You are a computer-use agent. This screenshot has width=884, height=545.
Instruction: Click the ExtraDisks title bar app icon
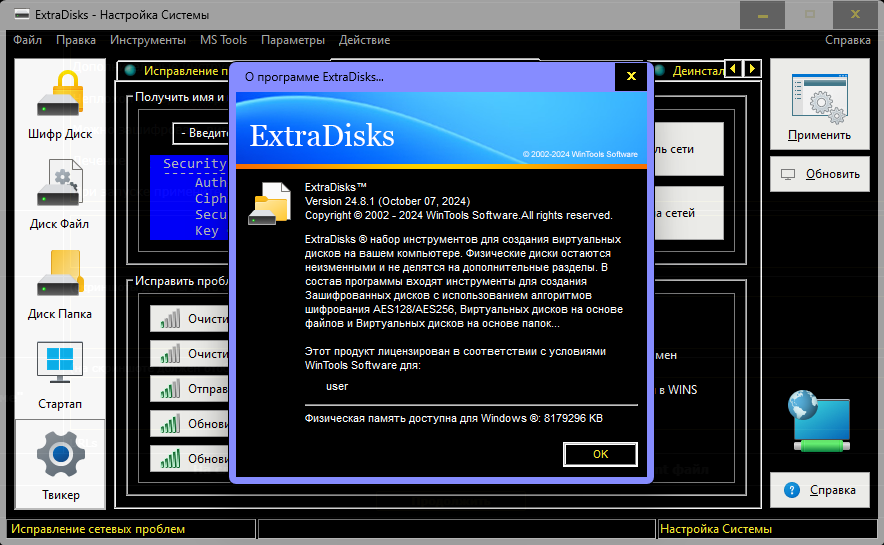pos(21,14)
